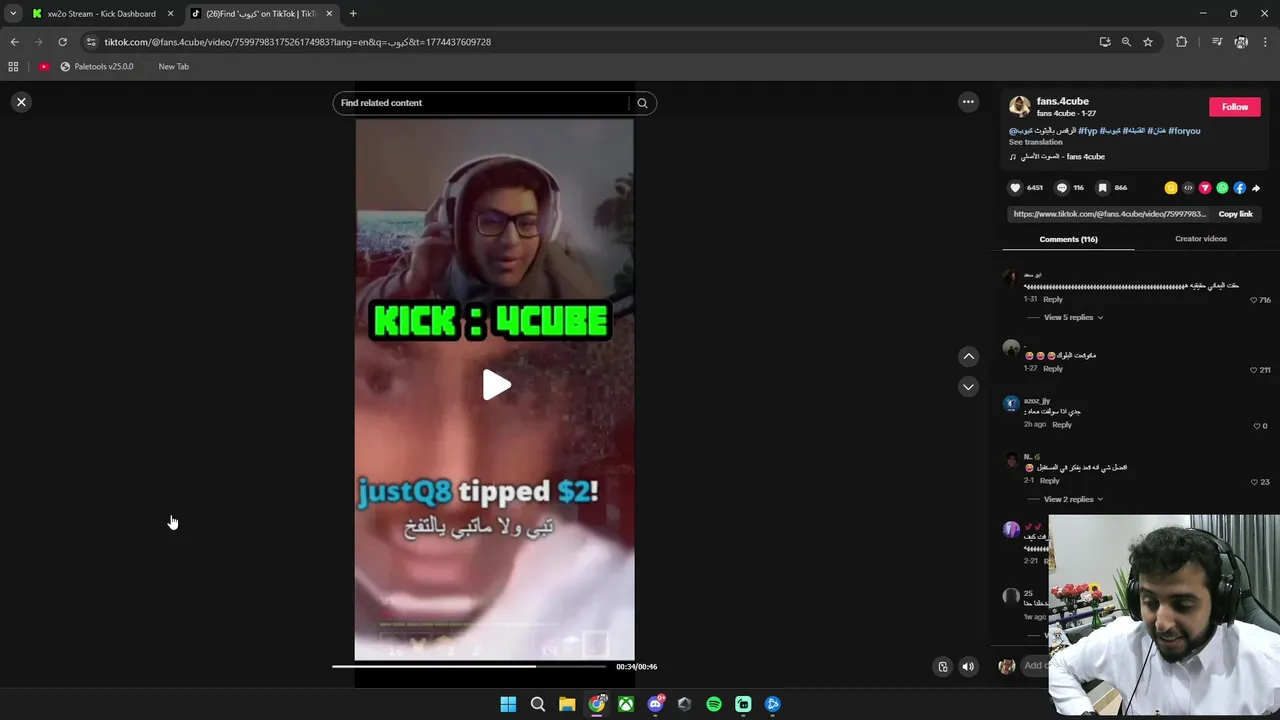Open the original sound link by fans 4cube

[1063, 157]
